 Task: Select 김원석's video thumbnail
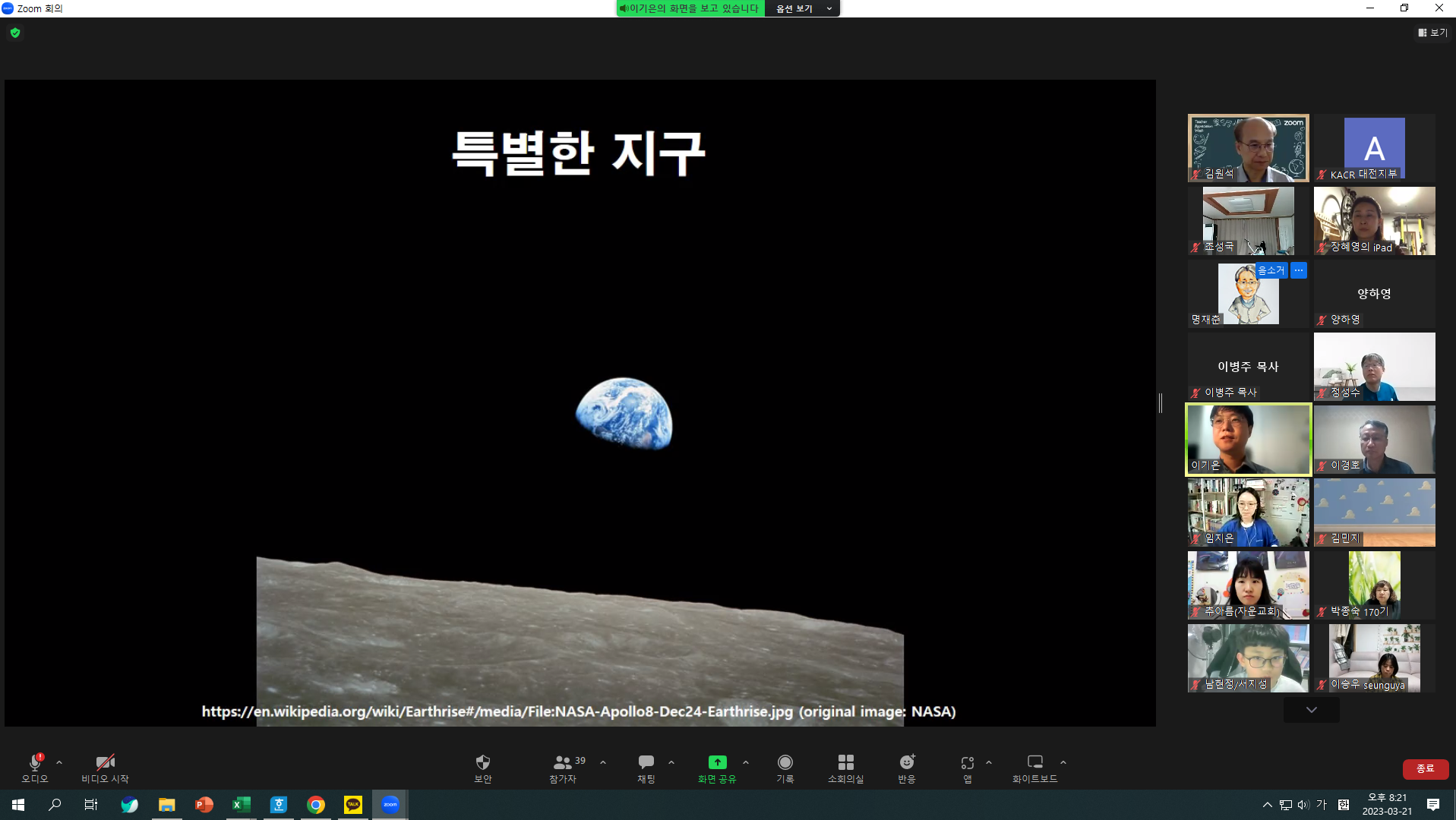[x=1249, y=148]
